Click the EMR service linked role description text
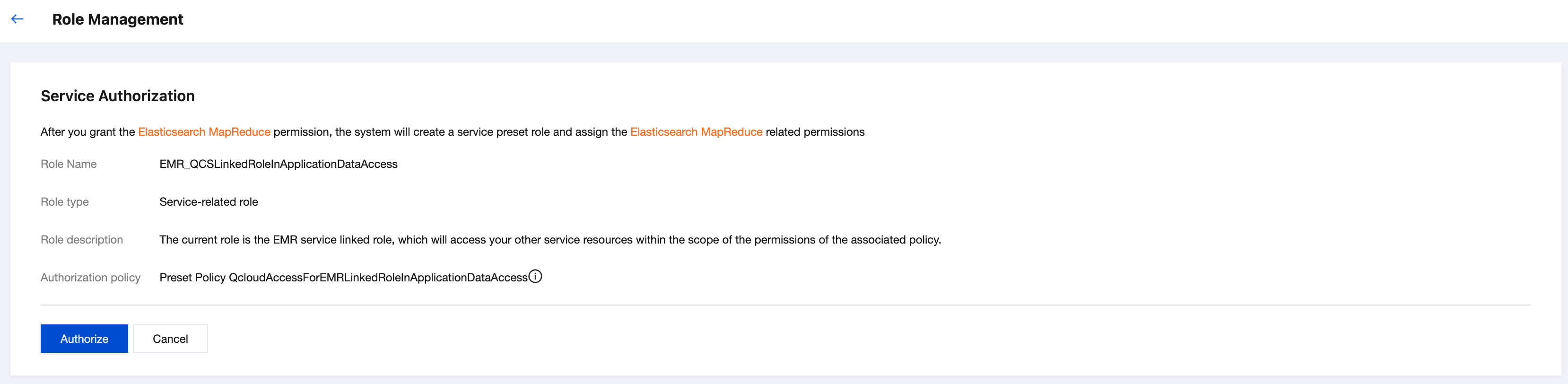 549,240
